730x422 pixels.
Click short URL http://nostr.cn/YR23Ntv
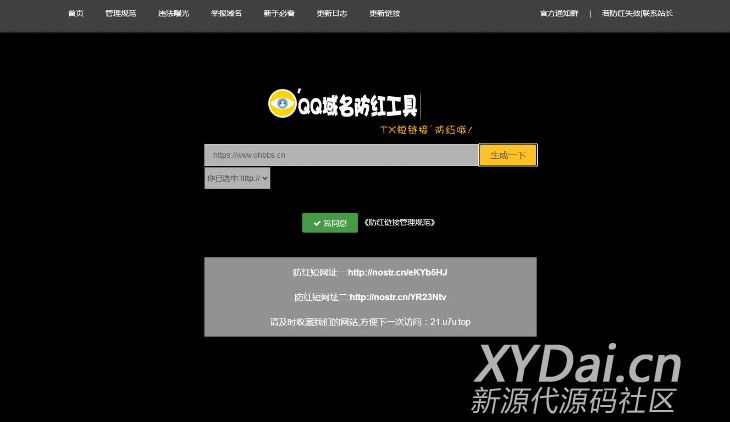(x=398, y=297)
